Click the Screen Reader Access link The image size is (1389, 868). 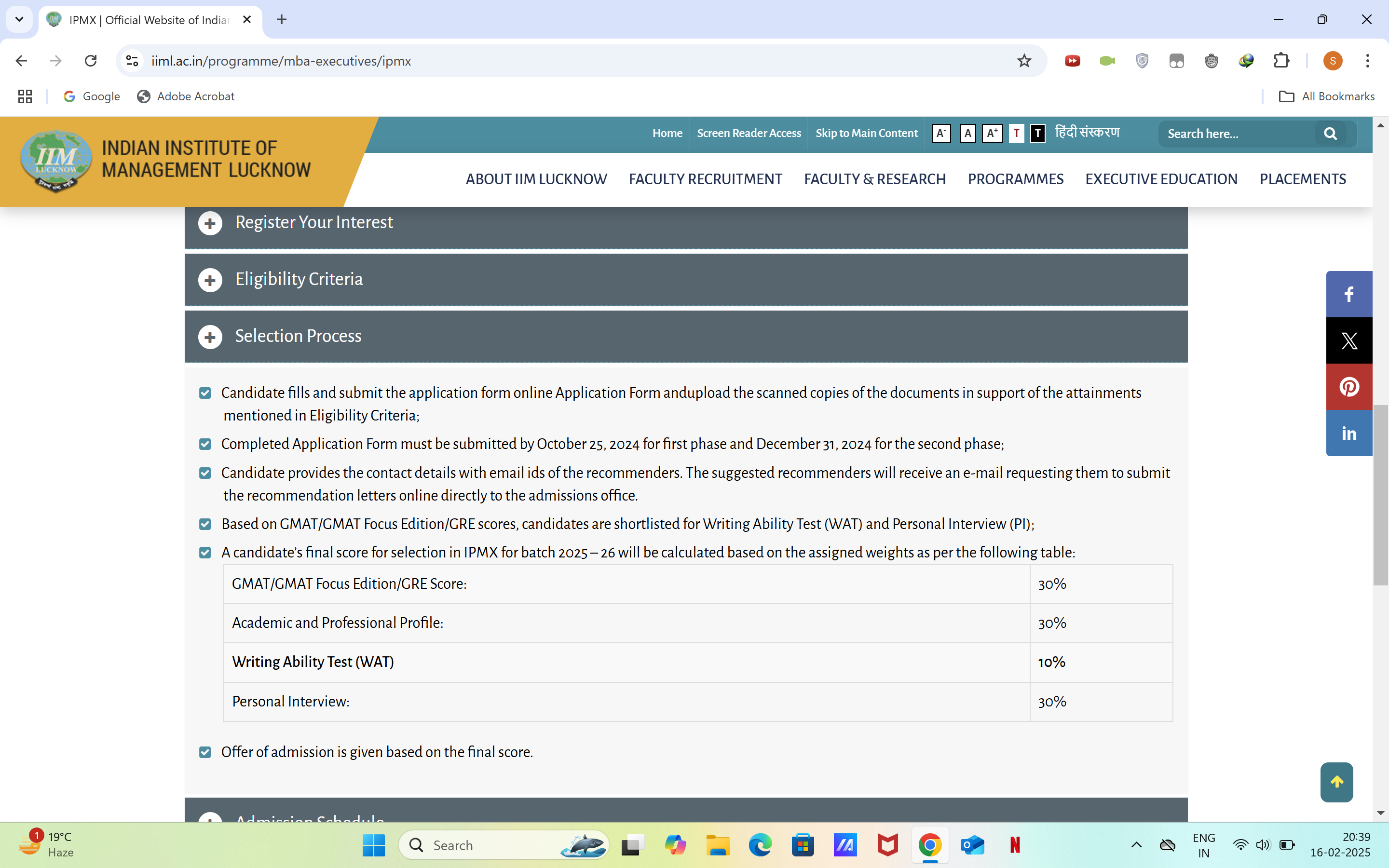749,133
